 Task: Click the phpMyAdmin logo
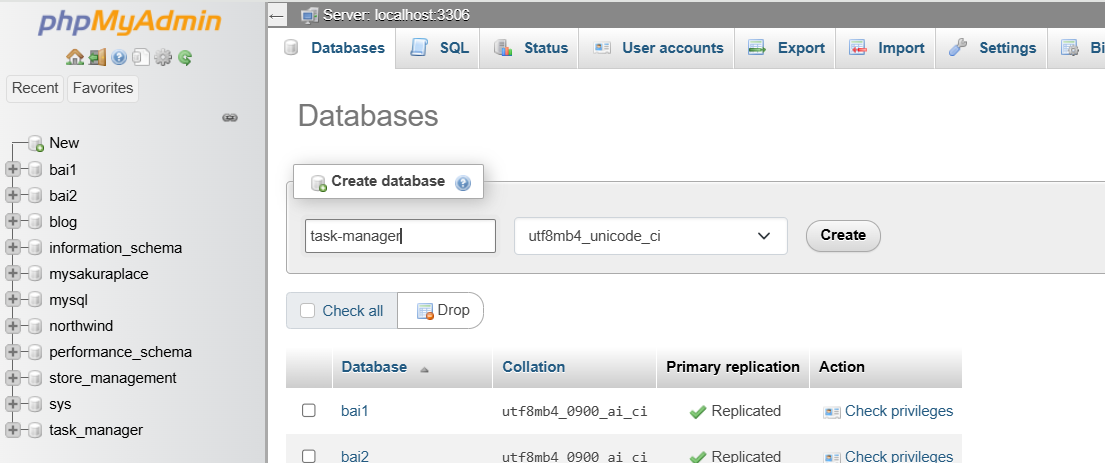(x=130, y=23)
